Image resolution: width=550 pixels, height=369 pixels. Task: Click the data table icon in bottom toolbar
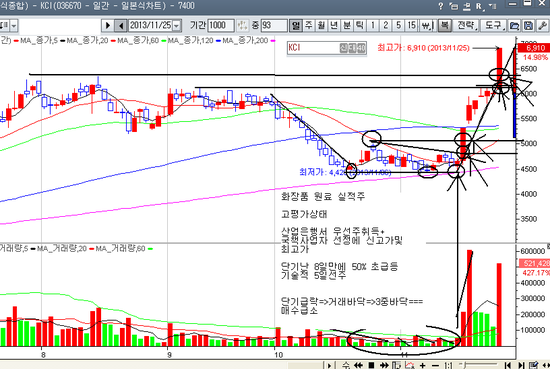396,365
